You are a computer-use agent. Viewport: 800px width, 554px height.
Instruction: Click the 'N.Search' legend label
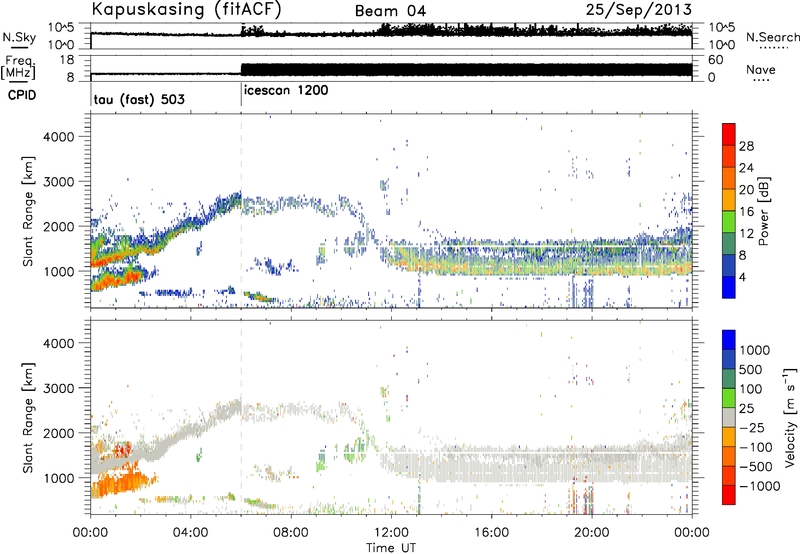click(x=772, y=37)
